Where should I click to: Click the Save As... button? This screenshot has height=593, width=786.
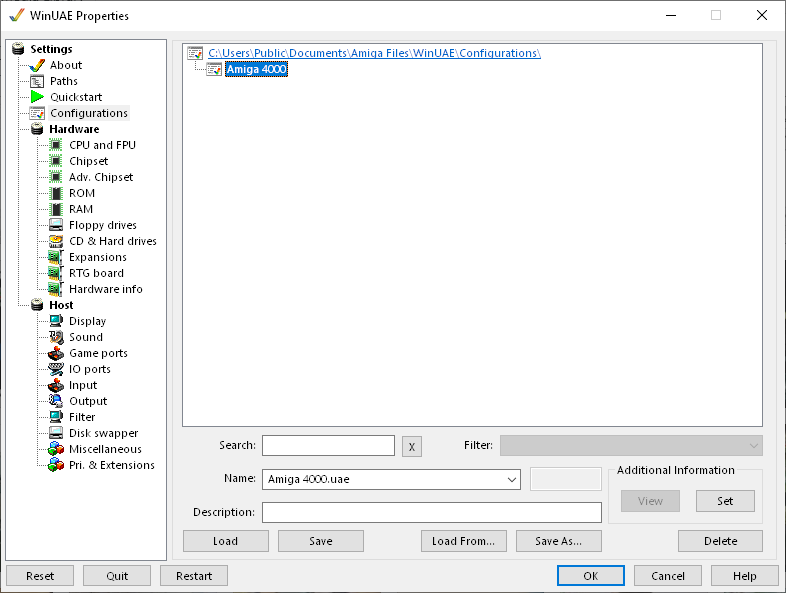tap(559, 541)
